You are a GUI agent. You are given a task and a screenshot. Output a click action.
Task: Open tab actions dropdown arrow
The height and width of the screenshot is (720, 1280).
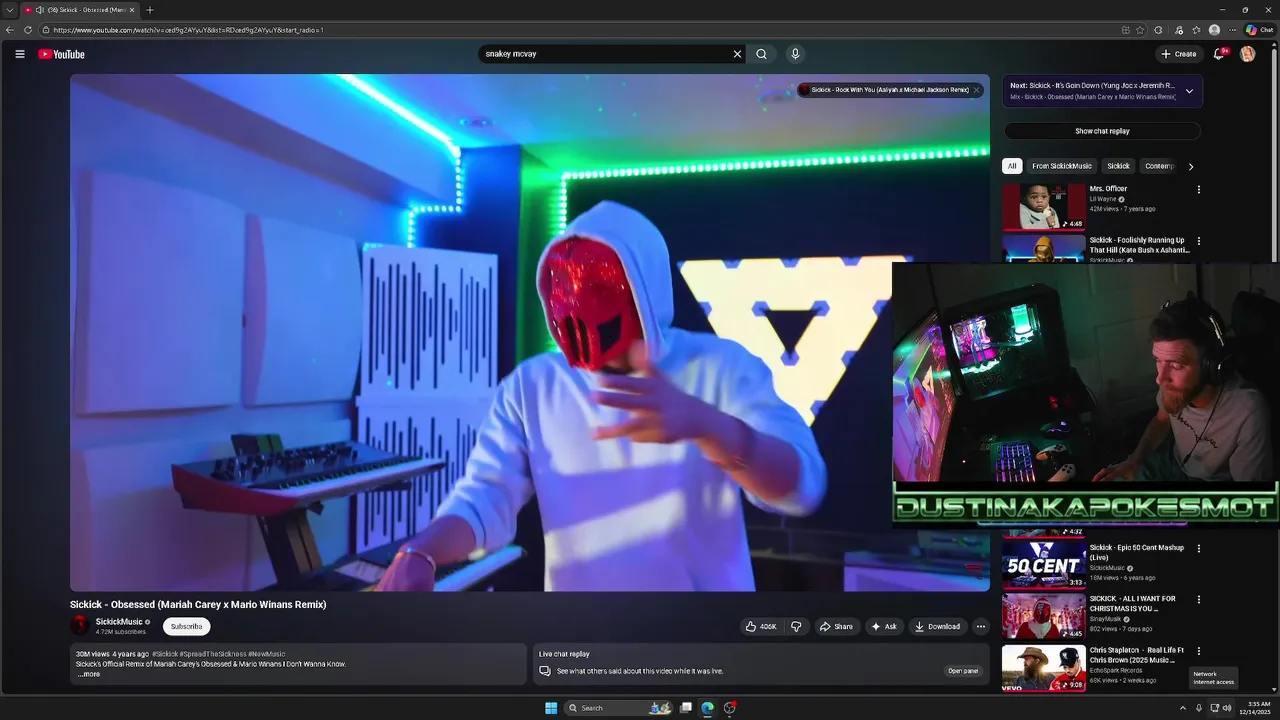coord(9,10)
